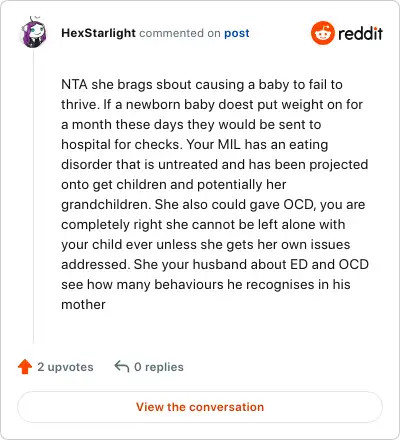Click the line beginning "grandchildren. She also"
This screenshot has height=440, width=400.
213,205
